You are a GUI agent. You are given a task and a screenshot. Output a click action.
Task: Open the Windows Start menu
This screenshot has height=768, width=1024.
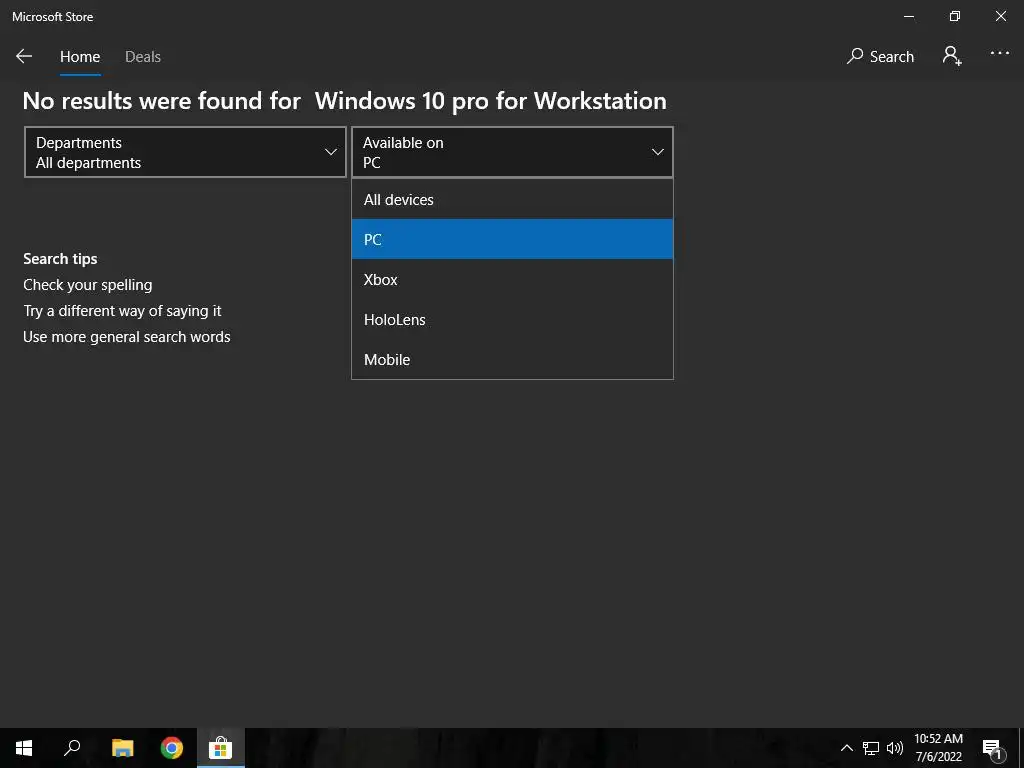pos(24,748)
